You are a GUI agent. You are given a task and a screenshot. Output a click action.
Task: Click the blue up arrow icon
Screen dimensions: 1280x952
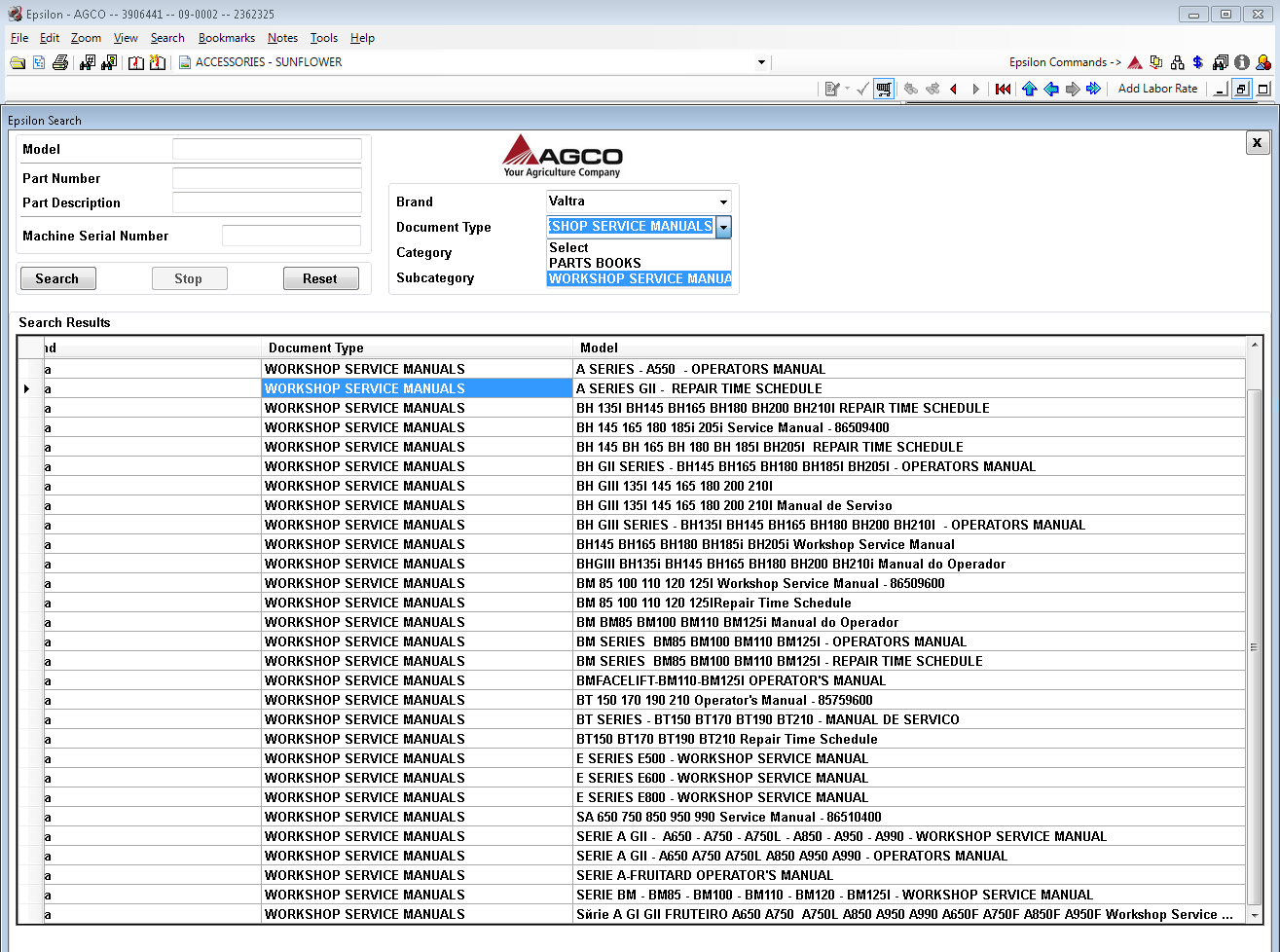click(1030, 89)
